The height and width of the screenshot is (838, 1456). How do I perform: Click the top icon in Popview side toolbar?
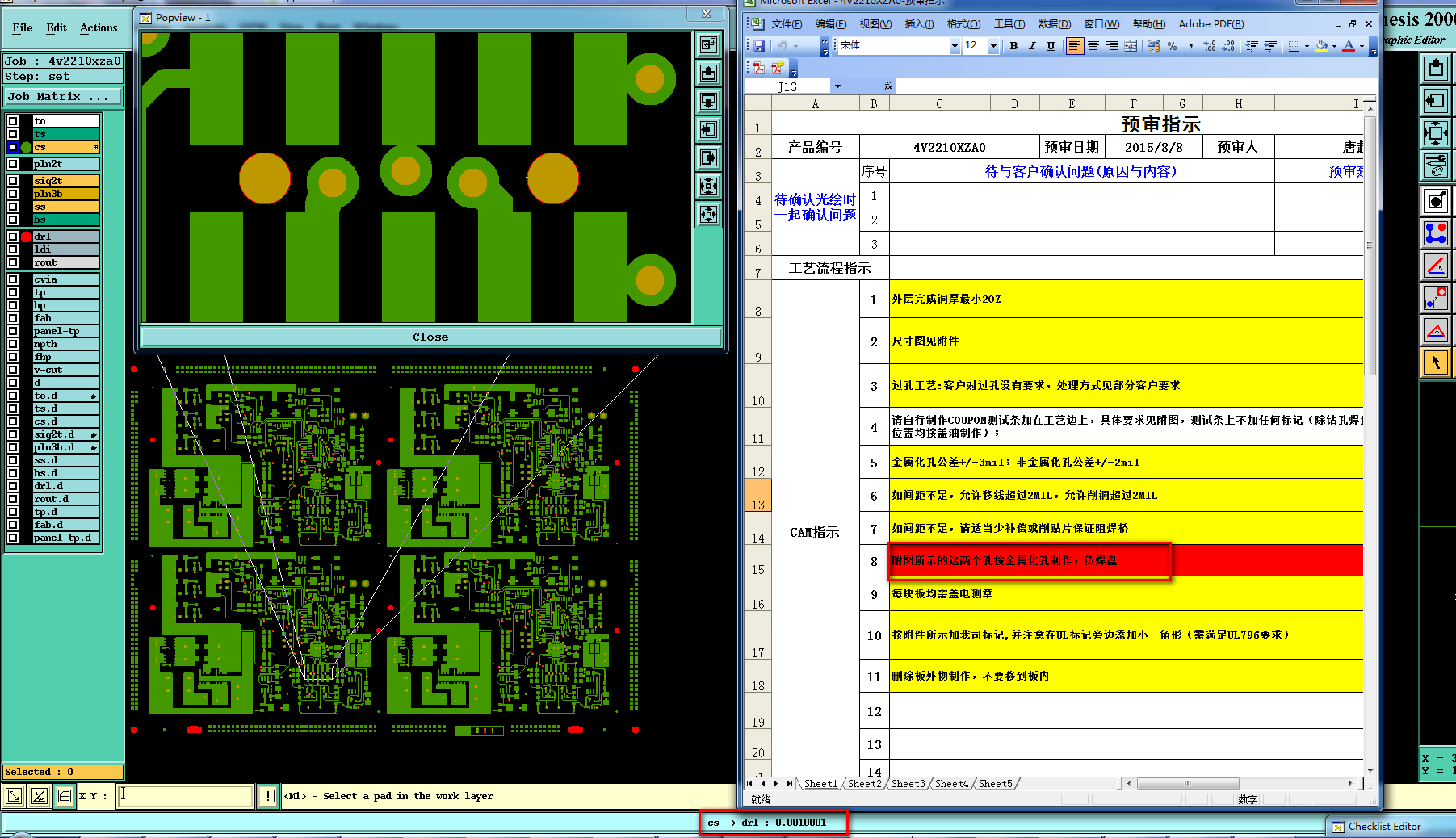(x=709, y=45)
